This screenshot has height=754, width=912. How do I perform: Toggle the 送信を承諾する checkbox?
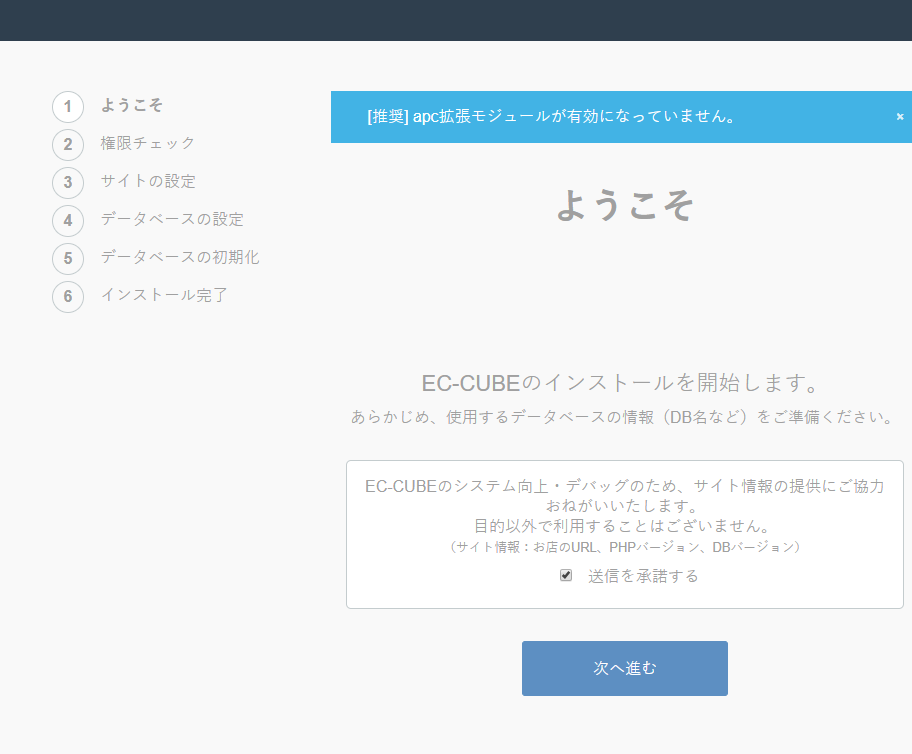click(x=566, y=575)
